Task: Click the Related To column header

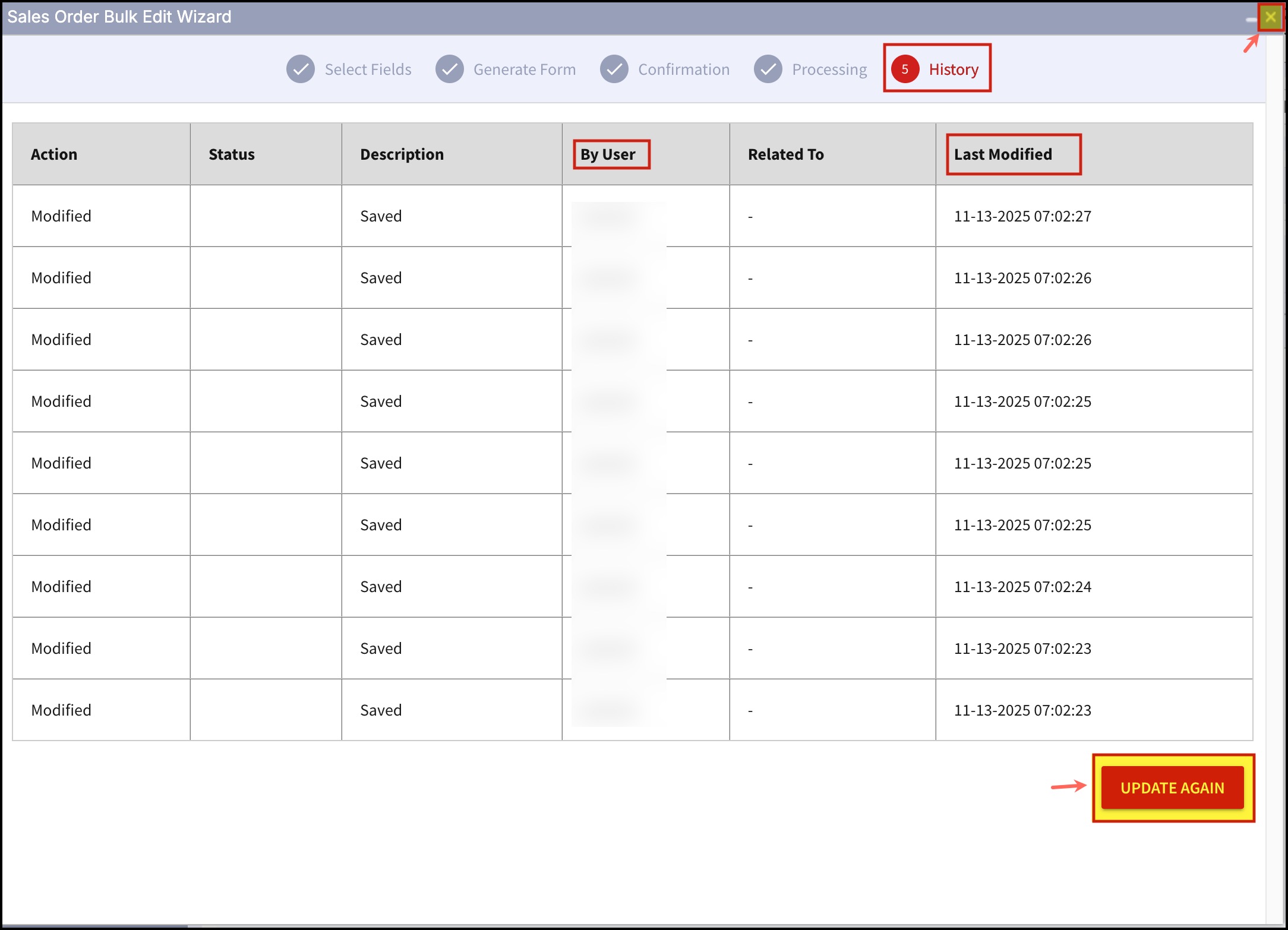Action: [x=785, y=154]
